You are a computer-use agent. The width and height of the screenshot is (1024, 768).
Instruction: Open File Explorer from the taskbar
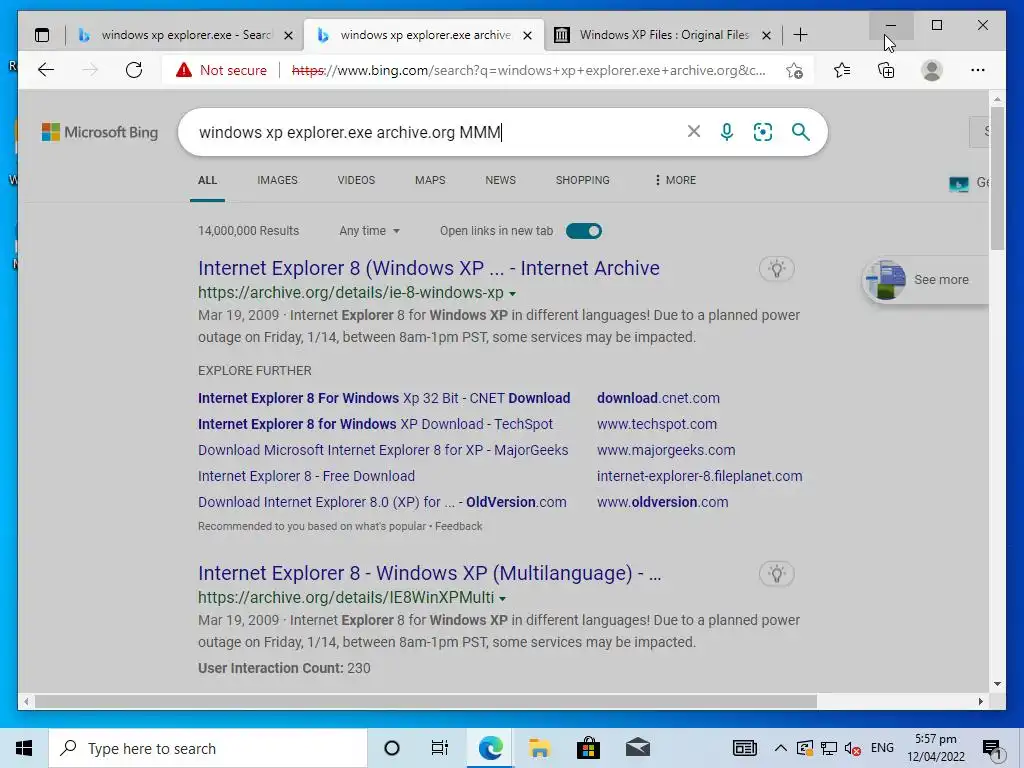pos(539,748)
